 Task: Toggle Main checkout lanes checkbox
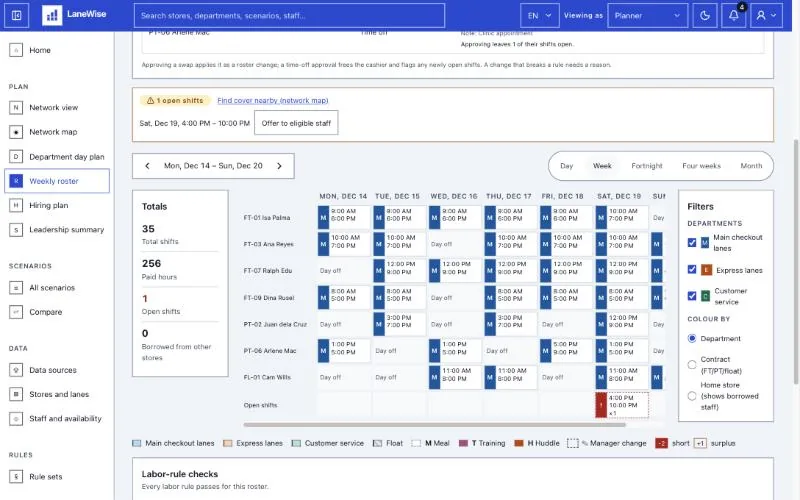tap(692, 243)
